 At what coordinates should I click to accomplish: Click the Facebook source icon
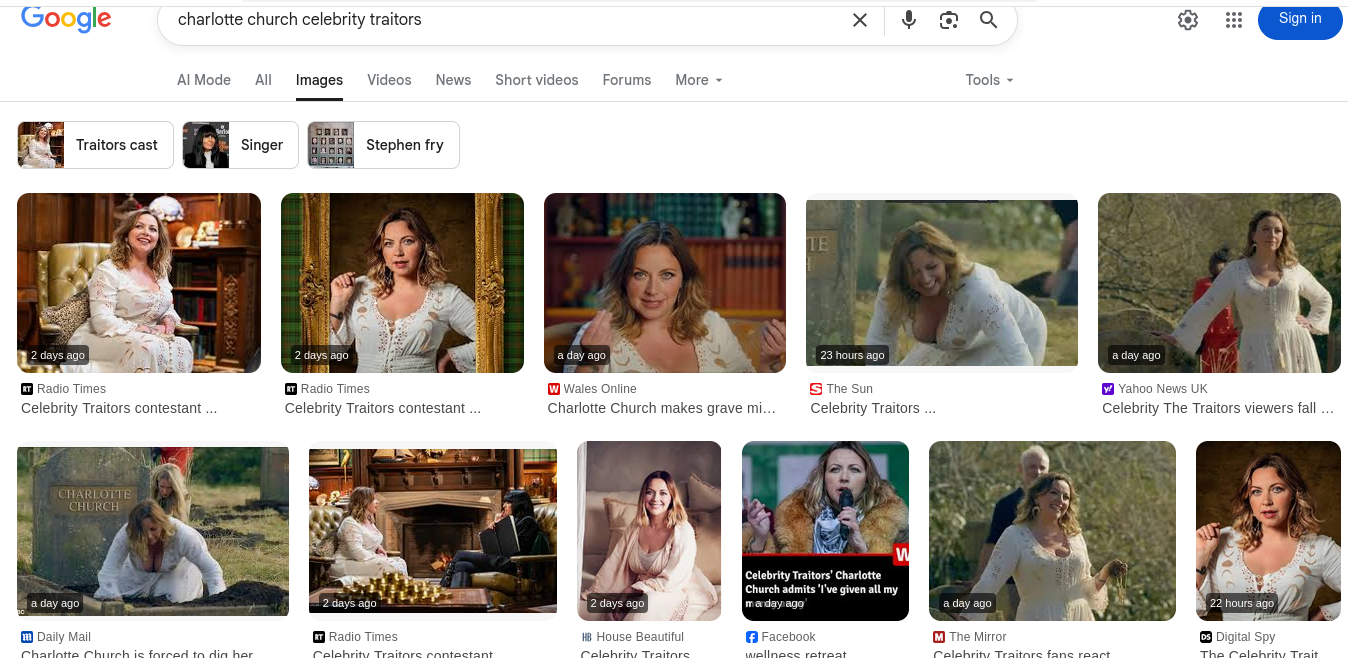tap(751, 637)
